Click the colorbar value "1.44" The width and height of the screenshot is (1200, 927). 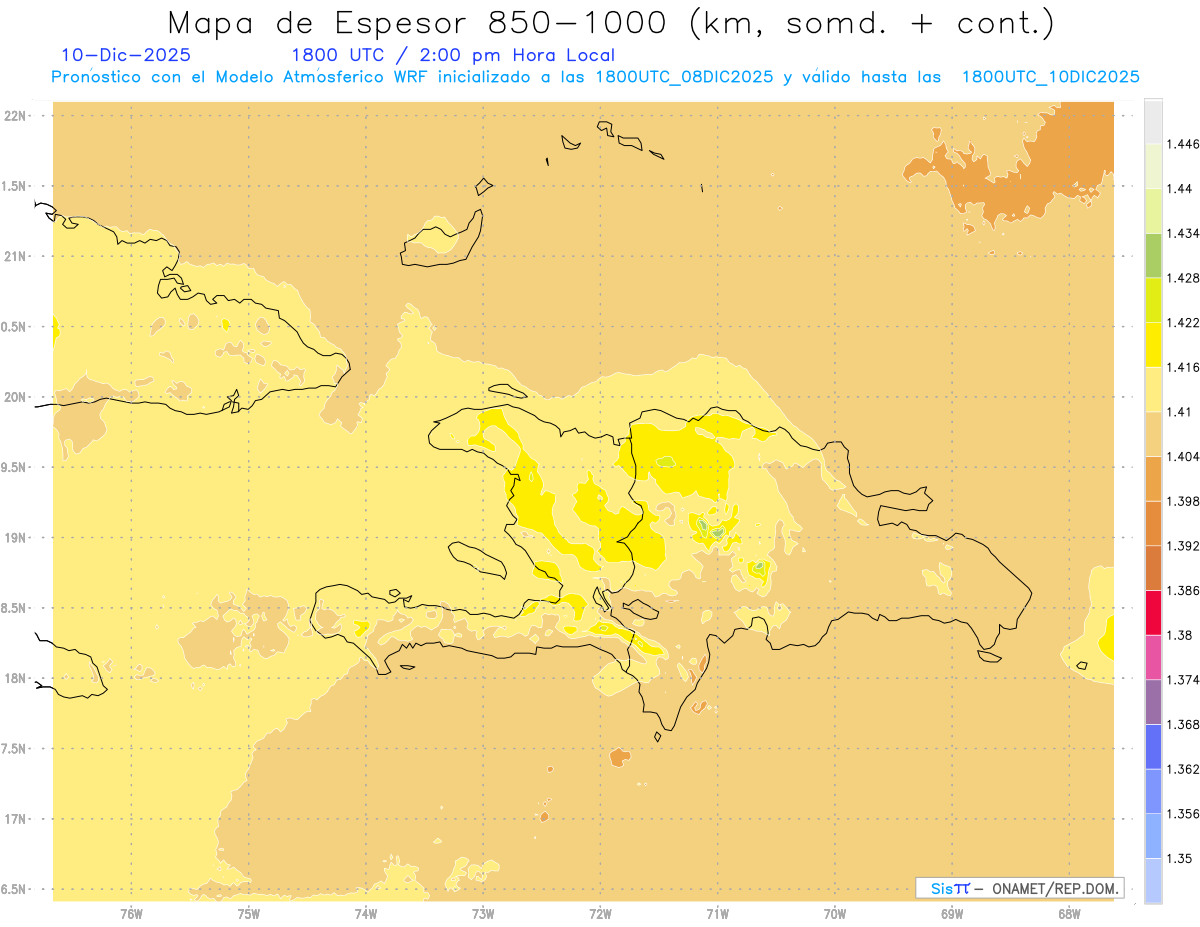[1181, 189]
